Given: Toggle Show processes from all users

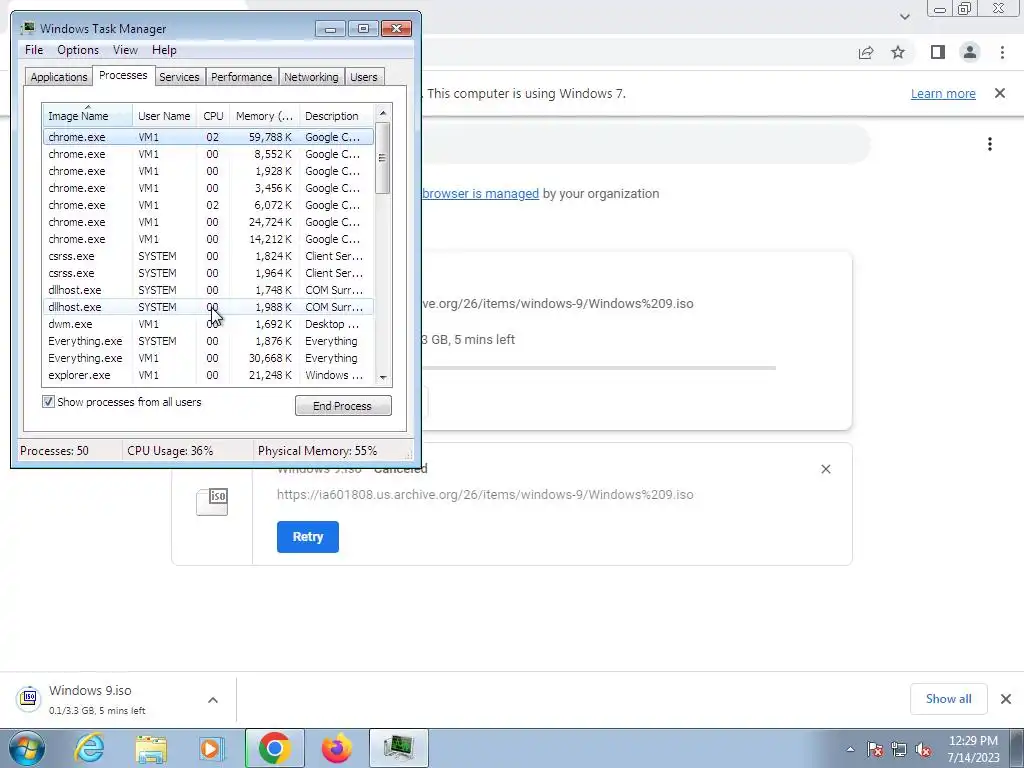Looking at the screenshot, I should (x=48, y=402).
